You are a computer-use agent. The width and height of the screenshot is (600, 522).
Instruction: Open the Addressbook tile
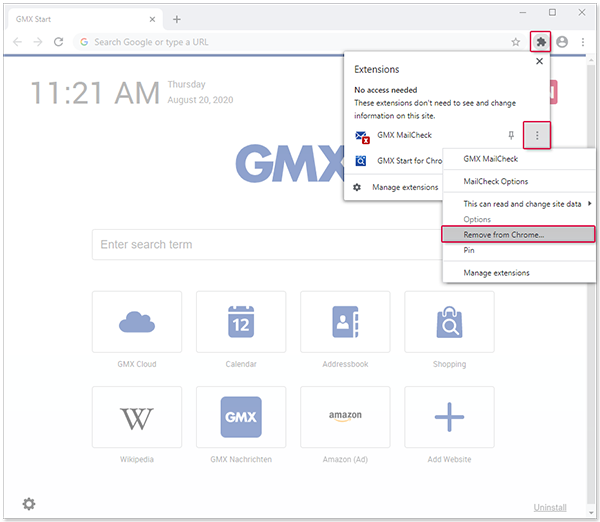pos(345,322)
